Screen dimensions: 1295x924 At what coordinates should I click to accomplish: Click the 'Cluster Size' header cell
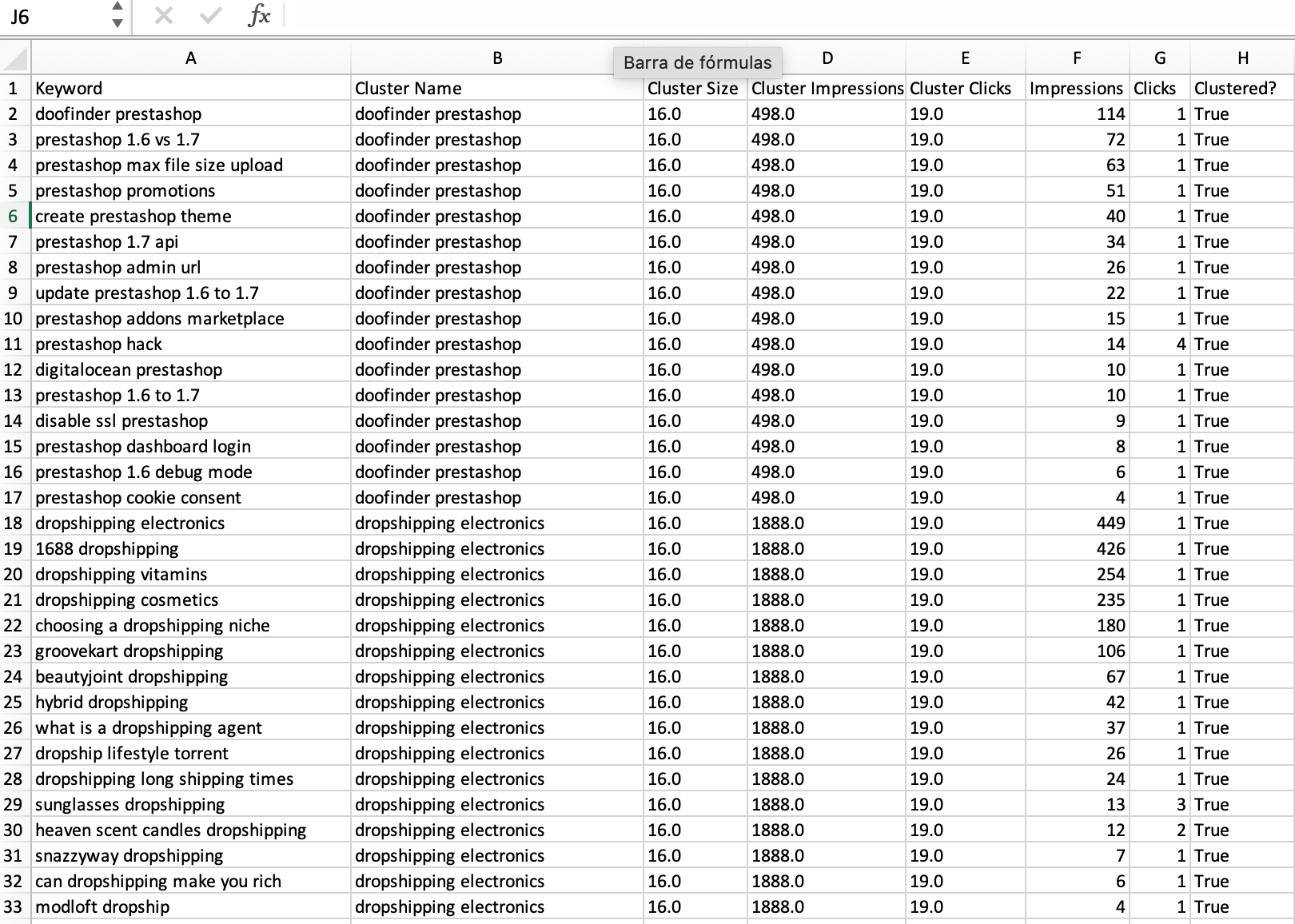pos(695,88)
